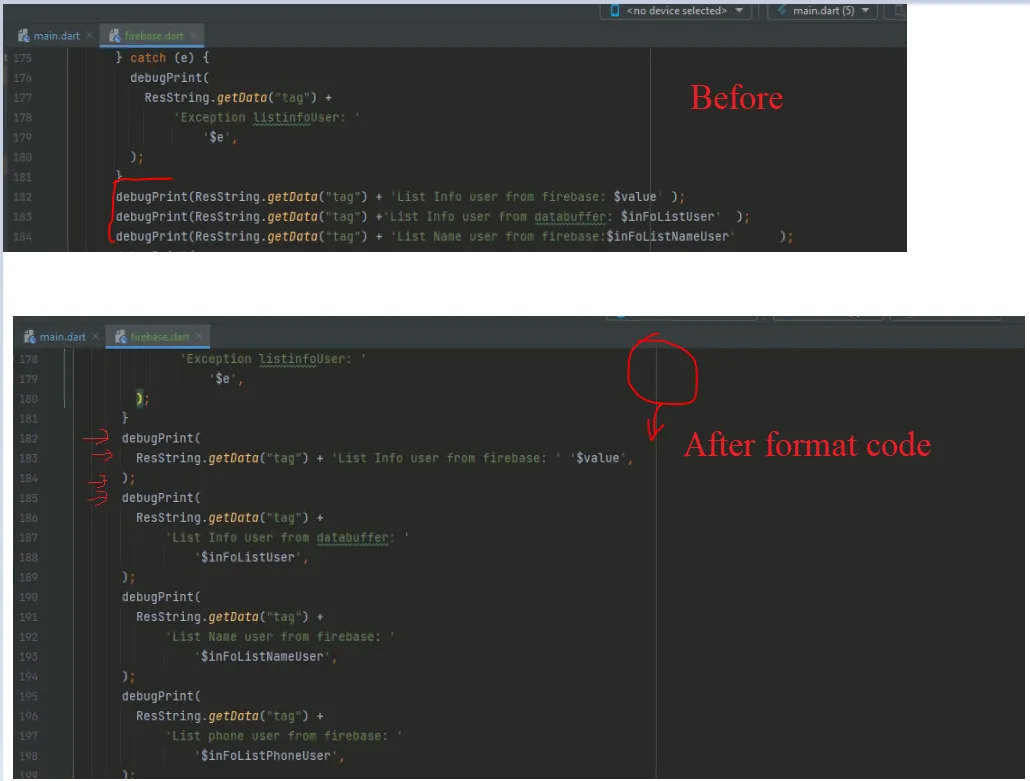Viewport: 1030px width, 781px height.
Task: Click '$inFoListNameUser' on line 193
Action: click(263, 657)
